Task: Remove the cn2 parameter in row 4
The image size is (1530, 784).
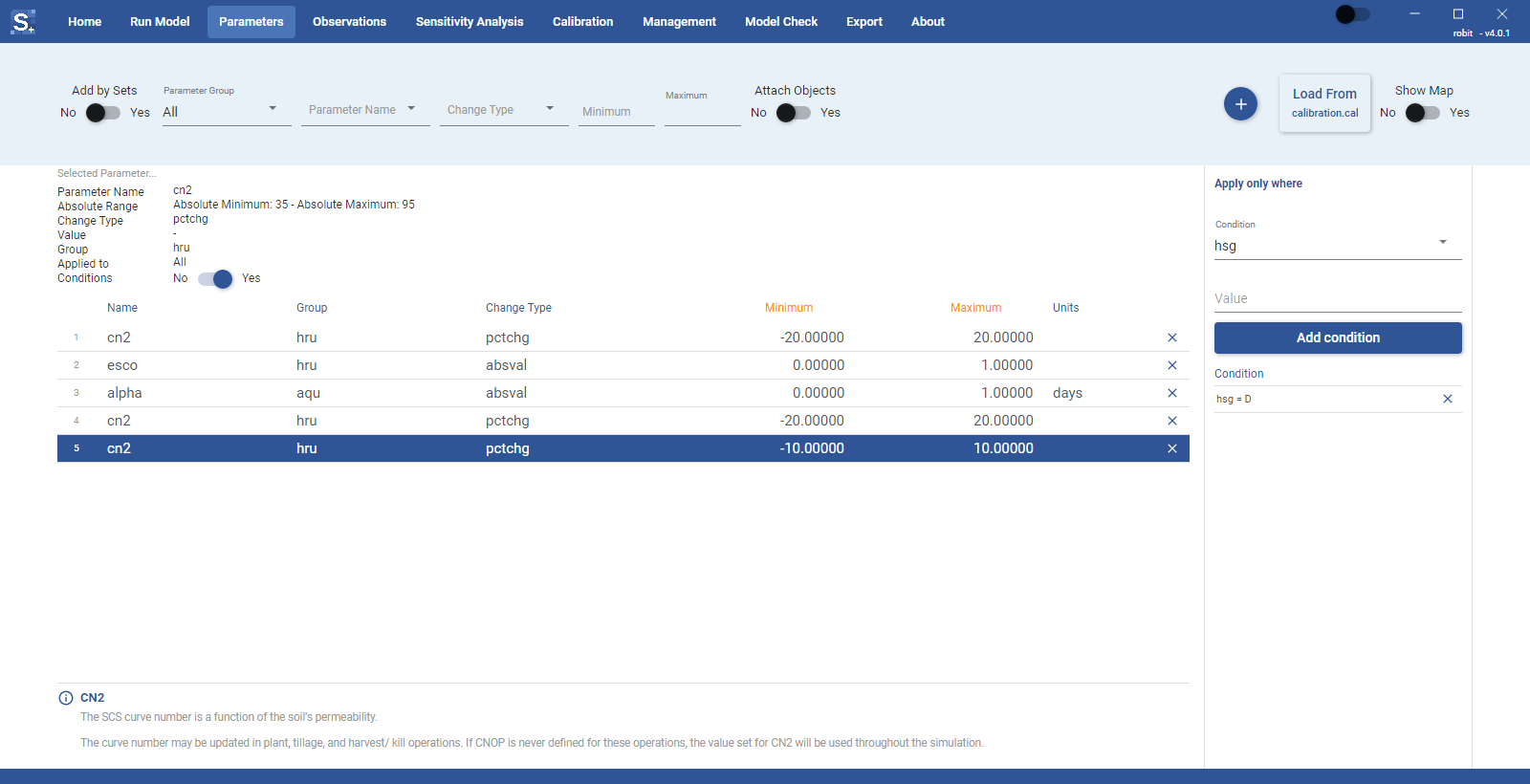Action: (x=1172, y=421)
